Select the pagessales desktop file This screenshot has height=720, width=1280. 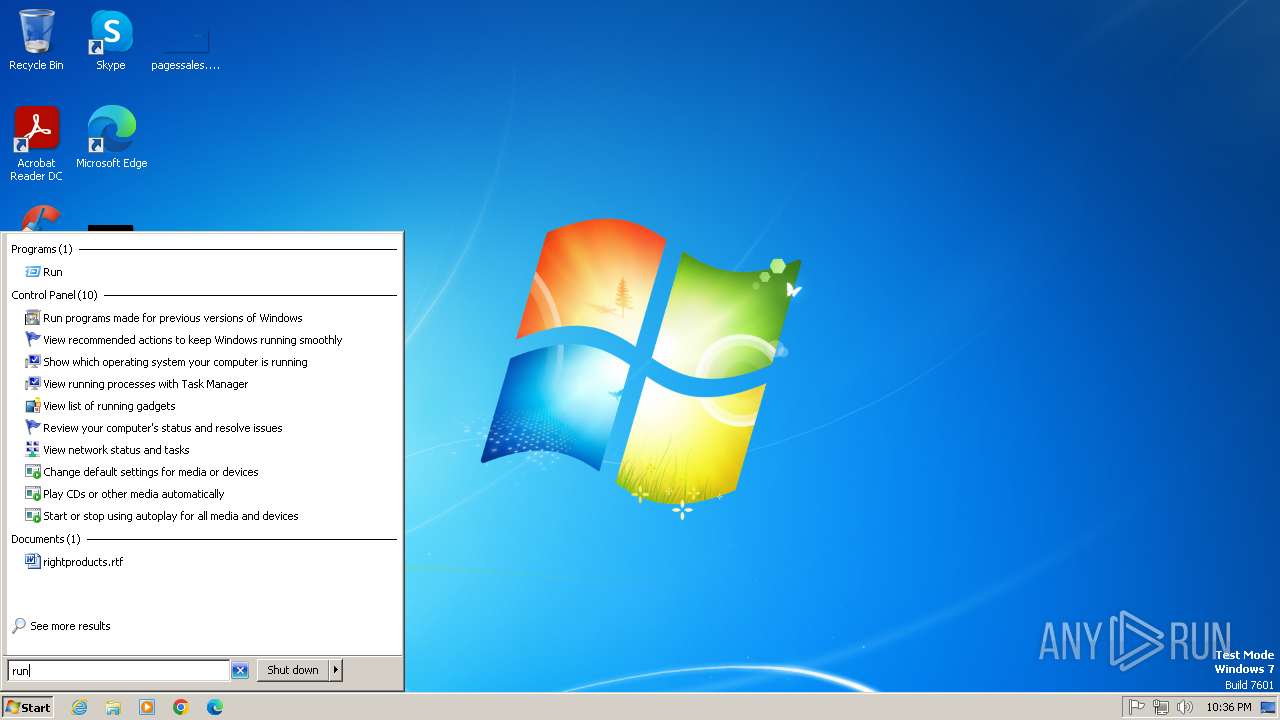186,47
